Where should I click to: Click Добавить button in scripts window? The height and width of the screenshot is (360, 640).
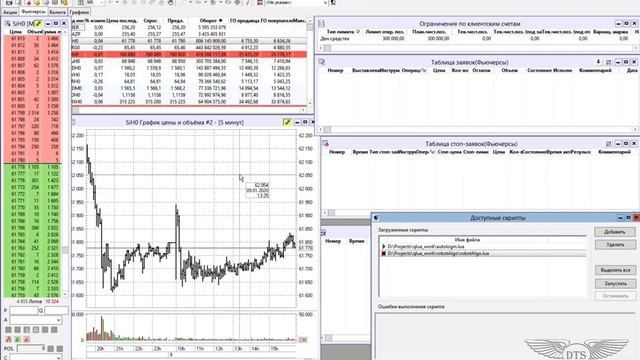coord(615,232)
